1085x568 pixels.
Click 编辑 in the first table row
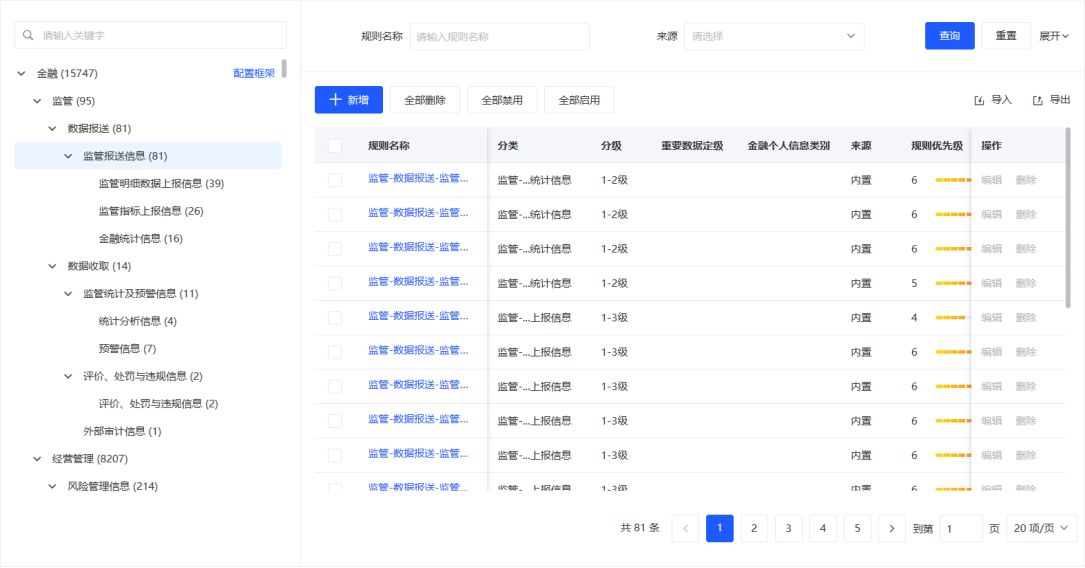pos(992,180)
